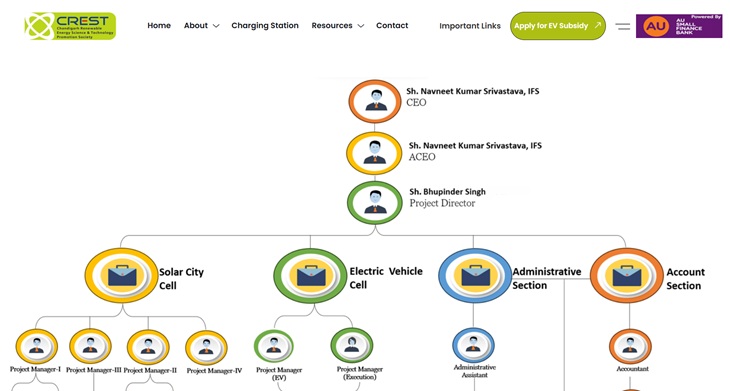Click the arrow on Apply for EV Subsidy
Screen dimensions: 730x391
pyautogui.click(x=597, y=26)
